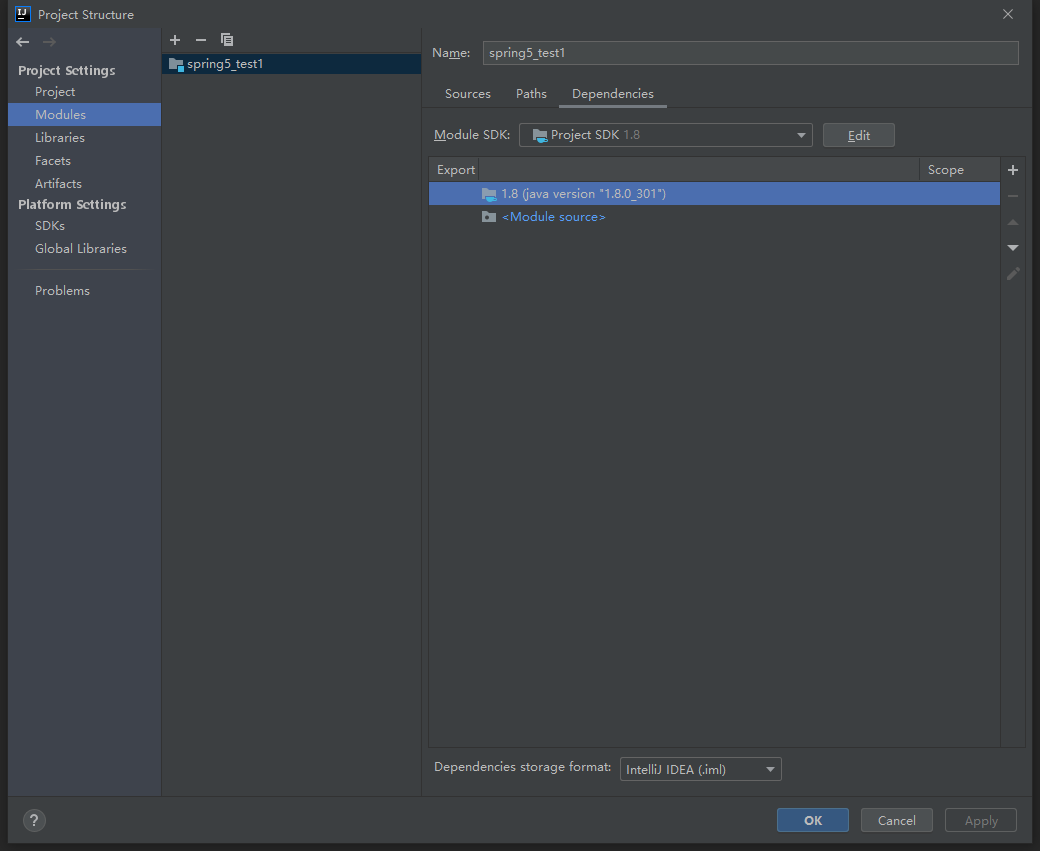
Task: Move the dependency up
Action: click(x=1013, y=222)
